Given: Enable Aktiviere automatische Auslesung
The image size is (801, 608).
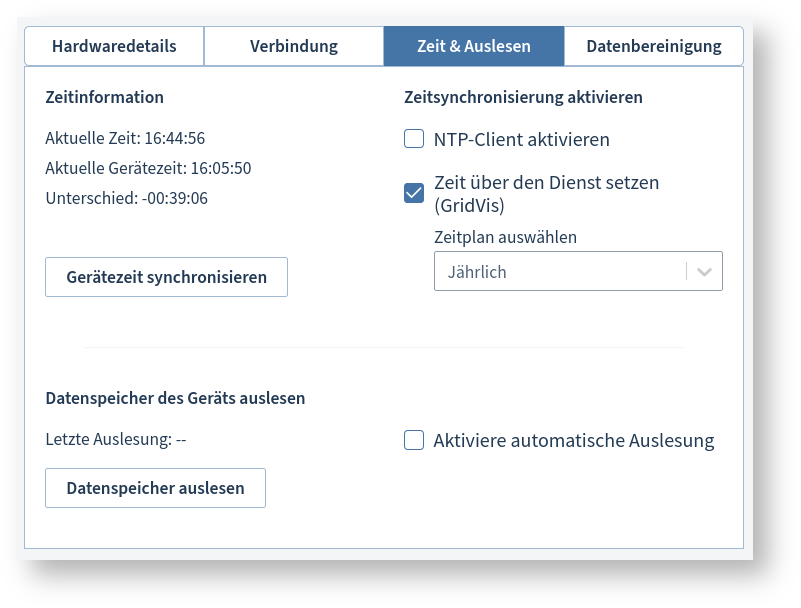Looking at the screenshot, I should [414, 440].
